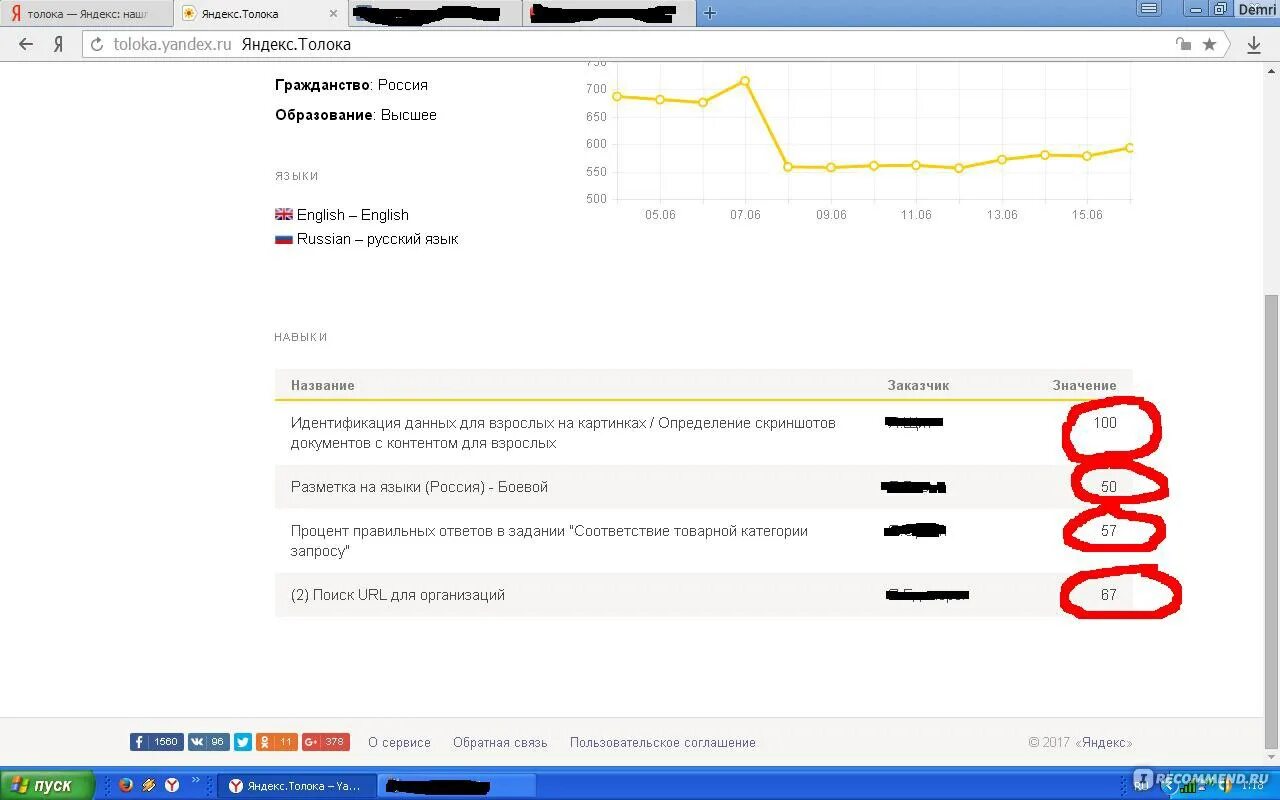Select the Процент правильных ответов skill row
This screenshot has height=800, width=1280.
703,541
